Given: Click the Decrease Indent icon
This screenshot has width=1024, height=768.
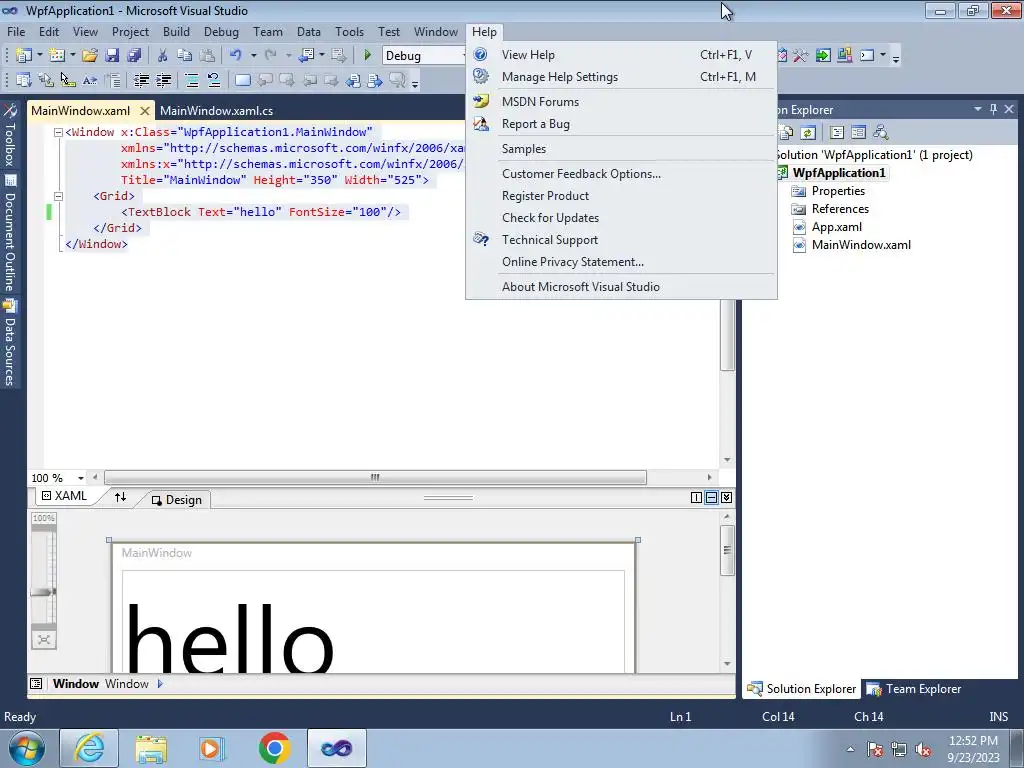Looking at the screenshot, I should [x=141, y=80].
